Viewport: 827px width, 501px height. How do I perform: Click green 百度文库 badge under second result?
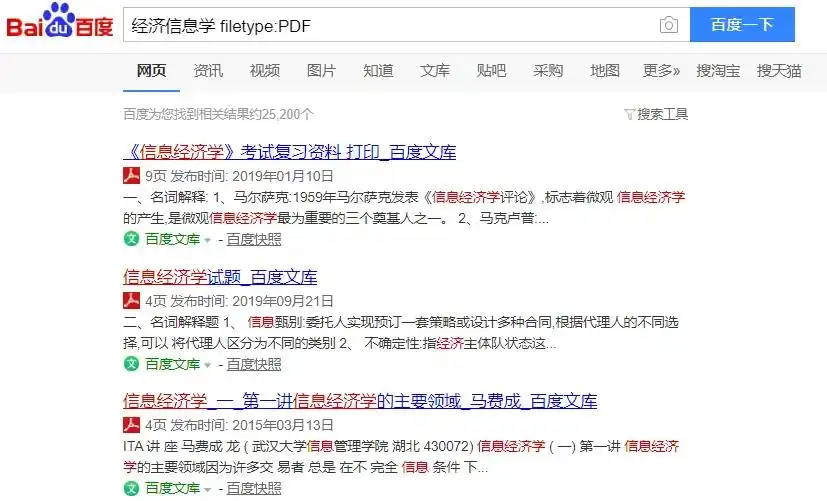pyautogui.click(x=131, y=364)
